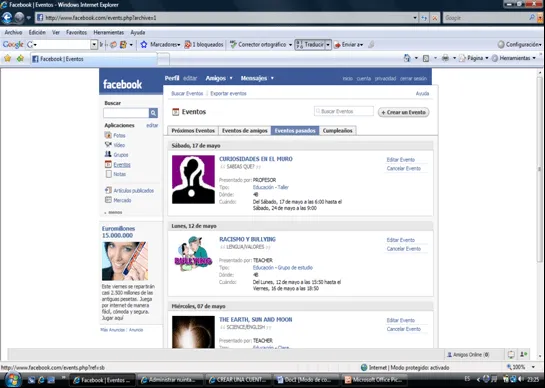This screenshot has width=545, height=388.
Task: Click the cerrar sesión link
Action: pyautogui.click(x=413, y=79)
